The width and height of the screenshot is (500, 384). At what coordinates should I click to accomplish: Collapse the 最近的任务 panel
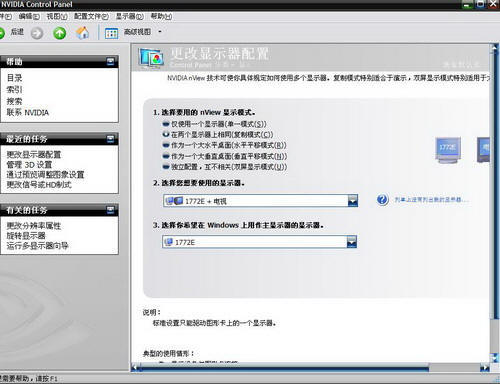tap(110, 139)
